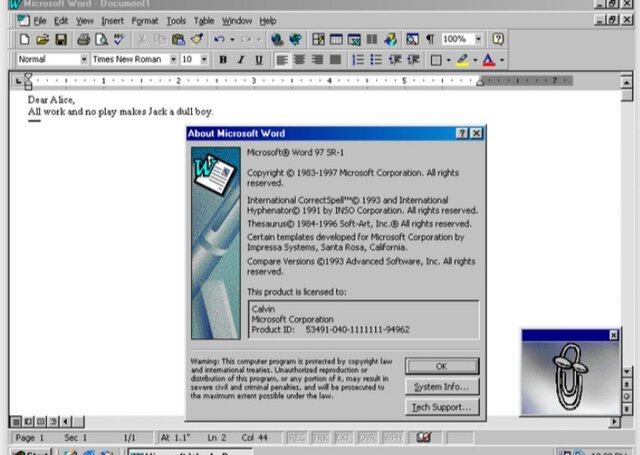Copy selection to clipboard
Image resolution: width=640 pixels, height=455 pixels.
tap(160, 40)
